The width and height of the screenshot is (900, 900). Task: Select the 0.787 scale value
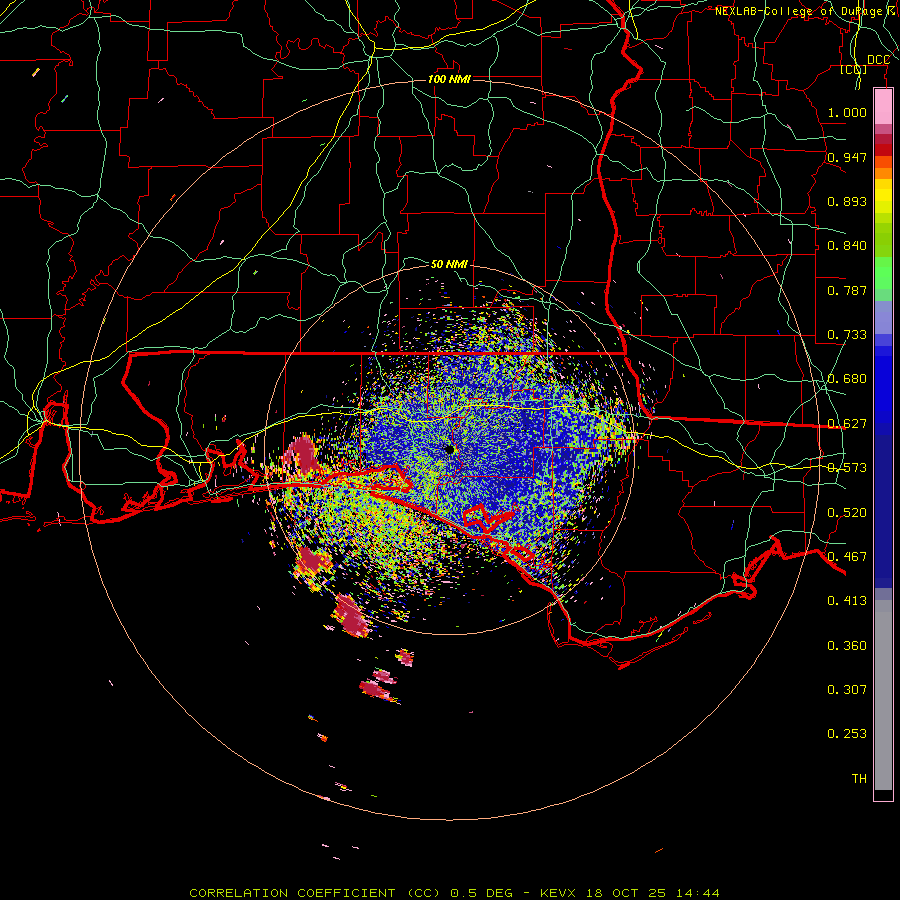pos(847,290)
